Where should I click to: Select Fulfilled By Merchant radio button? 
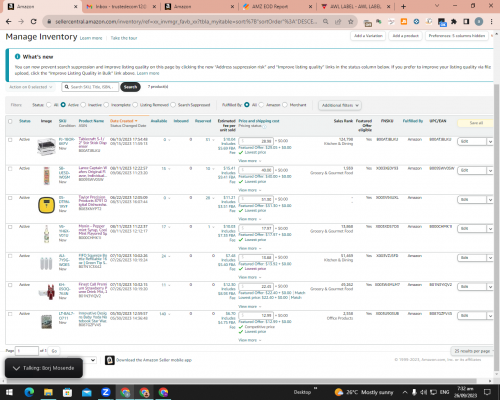pyautogui.click(x=285, y=105)
